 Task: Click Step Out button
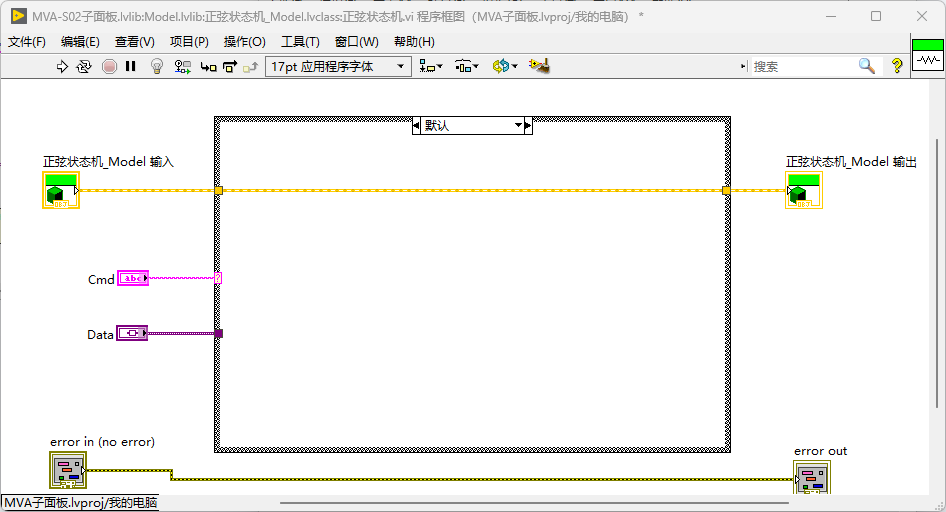tap(250, 67)
